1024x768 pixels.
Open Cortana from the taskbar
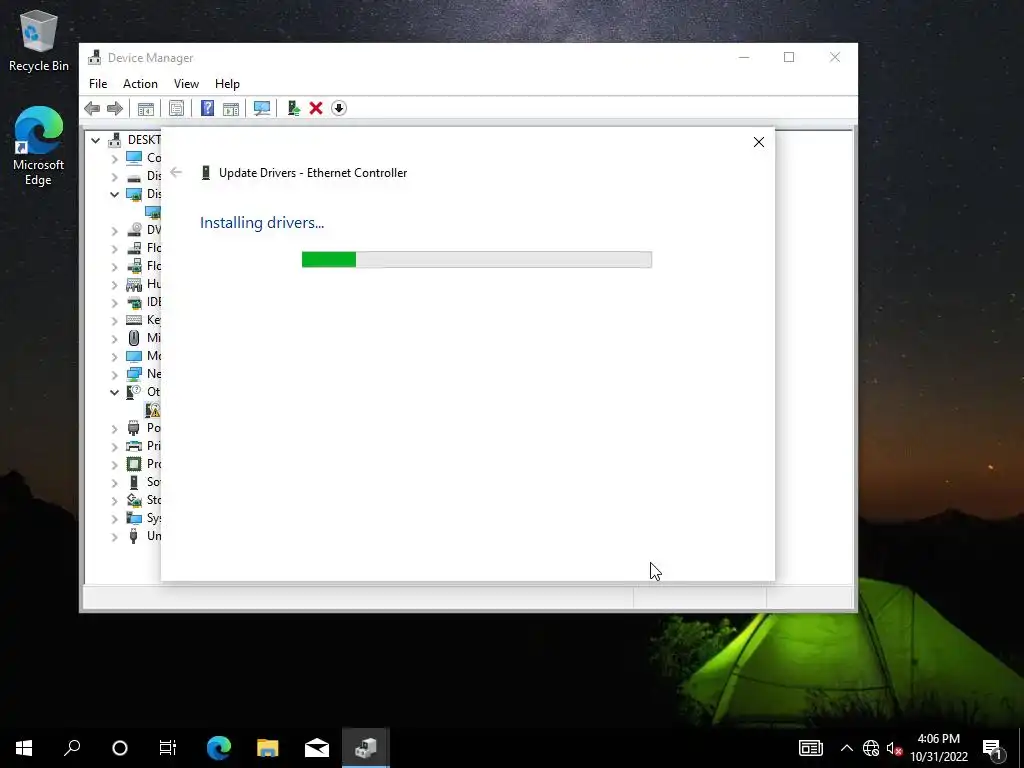coord(120,748)
